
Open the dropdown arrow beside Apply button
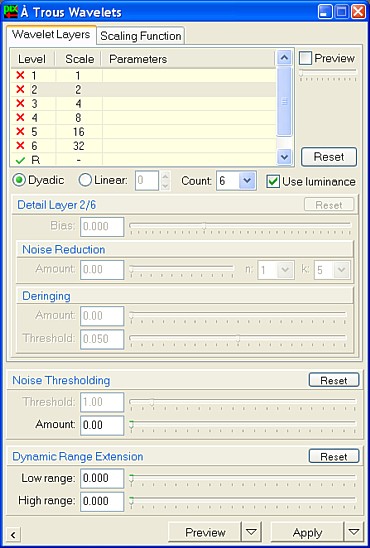(x=354, y=532)
